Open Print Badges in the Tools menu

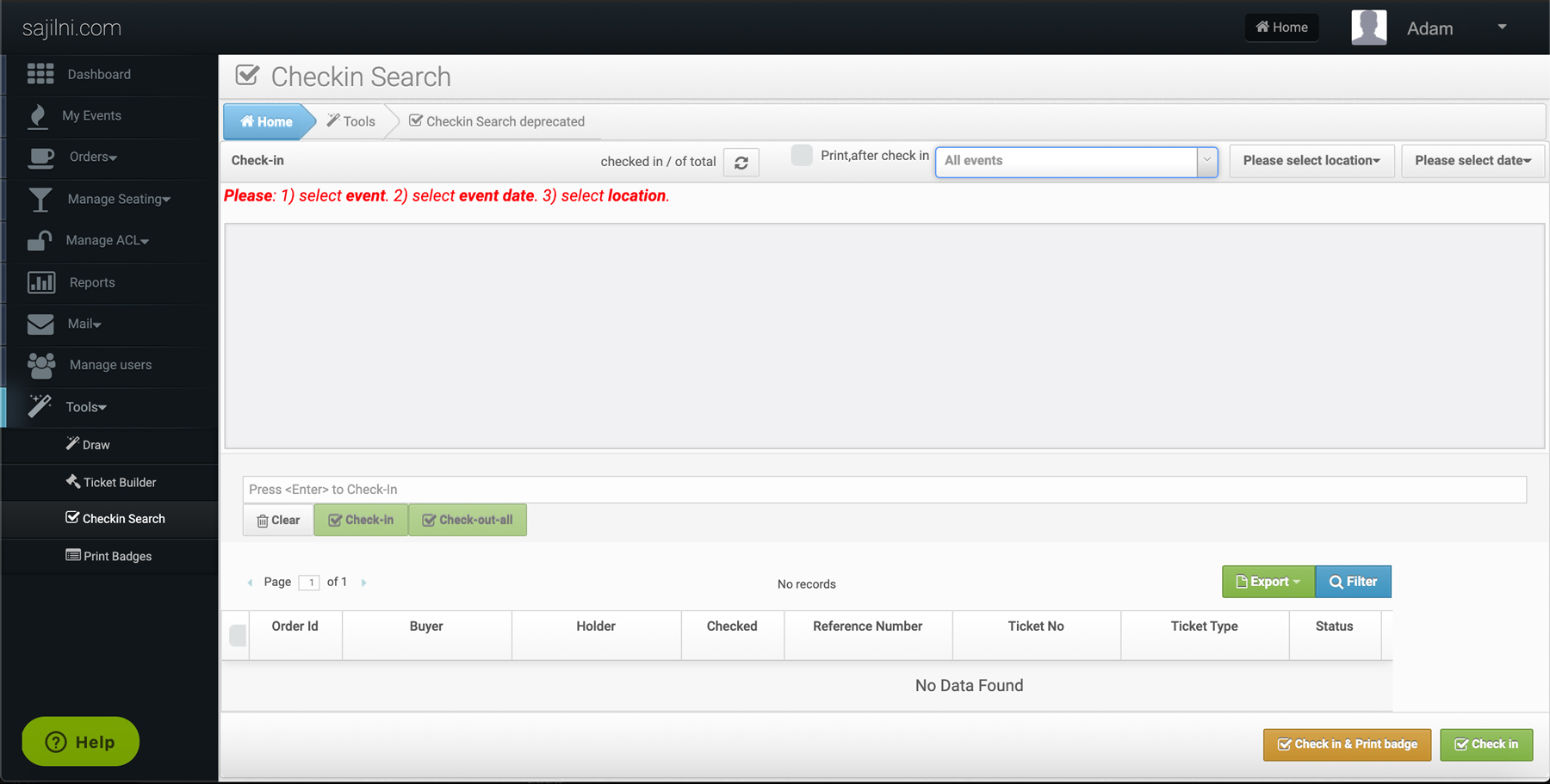pyautogui.click(x=109, y=556)
